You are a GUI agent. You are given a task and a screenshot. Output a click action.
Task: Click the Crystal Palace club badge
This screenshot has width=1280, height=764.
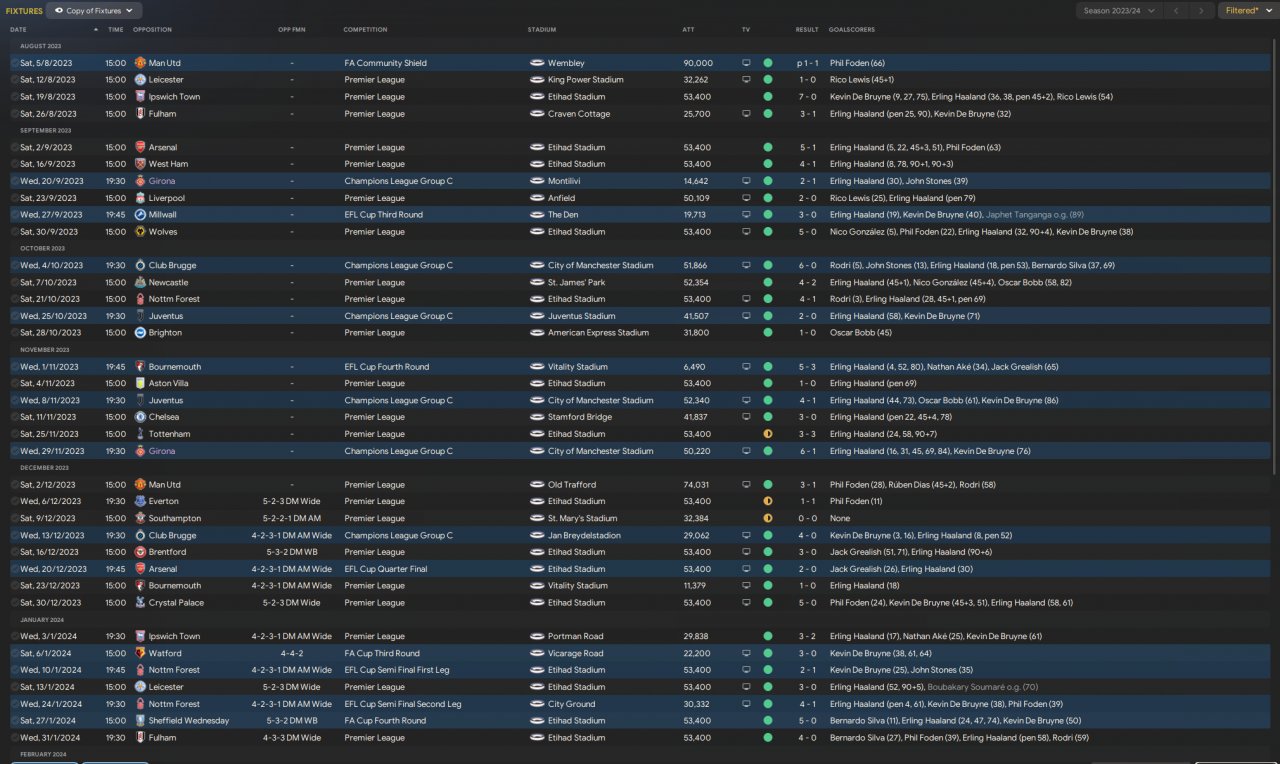tap(140, 603)
